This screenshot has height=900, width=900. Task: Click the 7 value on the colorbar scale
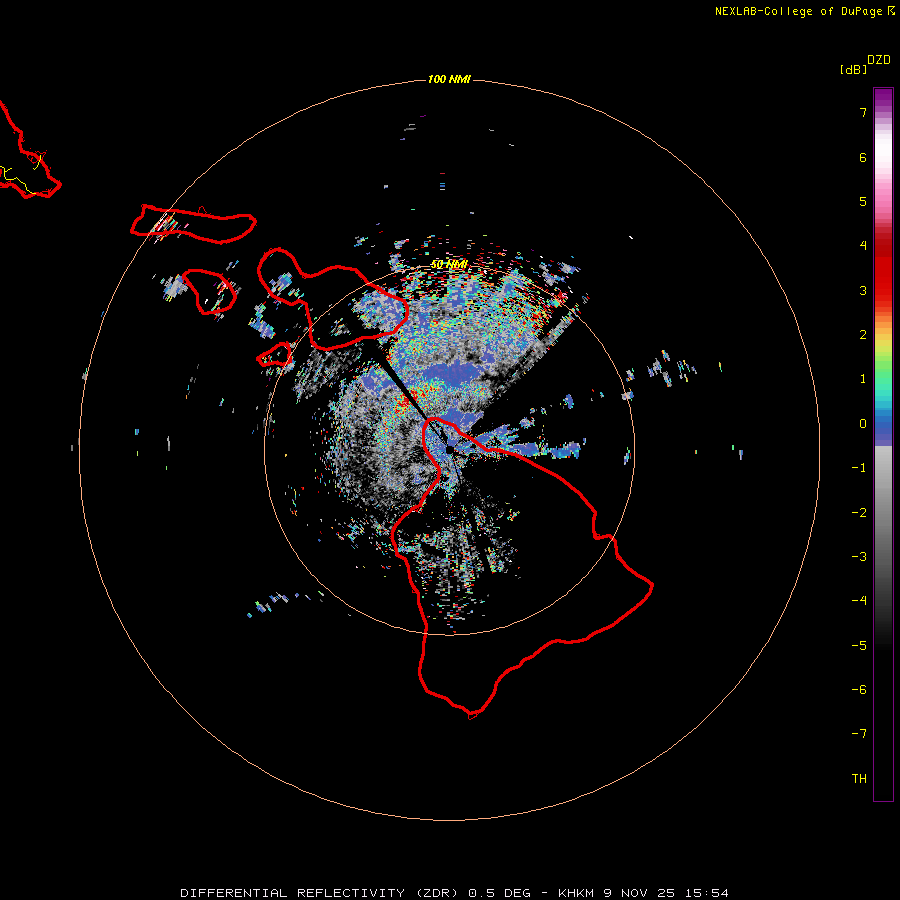[863, 112]
